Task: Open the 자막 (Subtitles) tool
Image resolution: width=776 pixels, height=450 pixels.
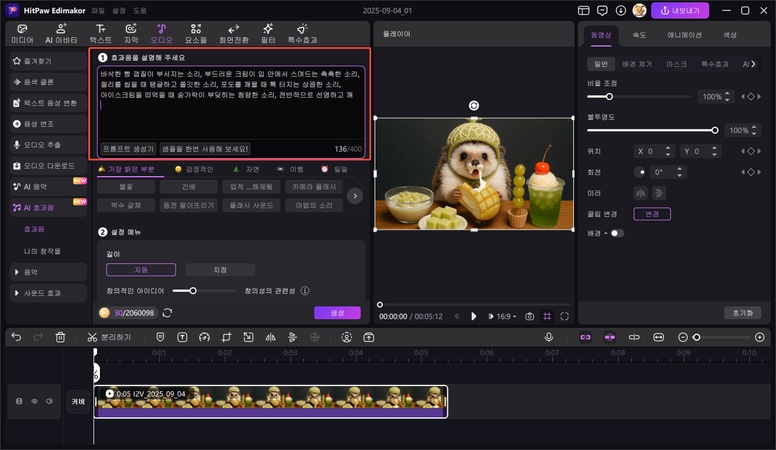Action: click(131, 34)
